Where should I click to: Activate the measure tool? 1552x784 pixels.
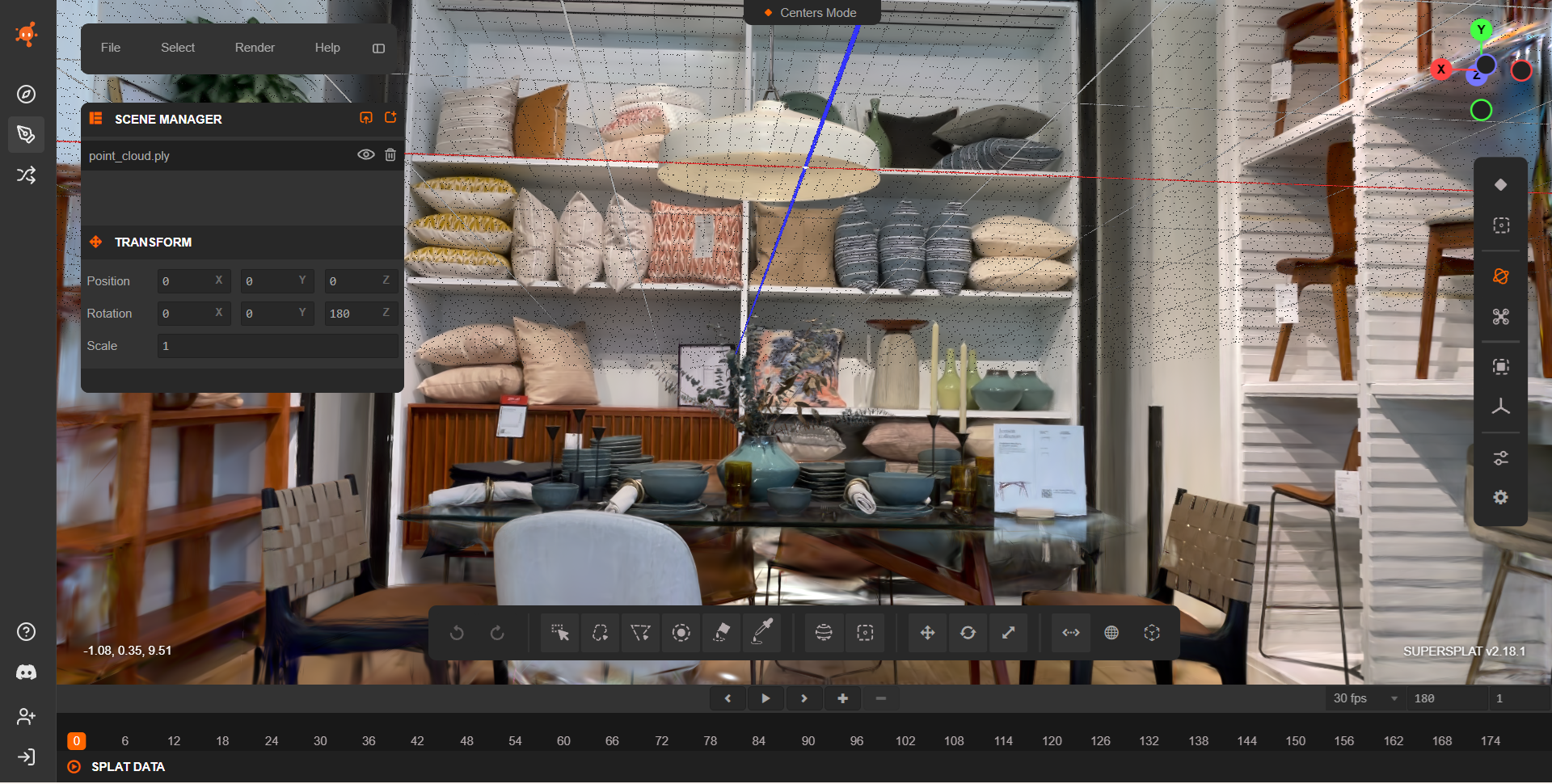click(x=1071, y=633)
